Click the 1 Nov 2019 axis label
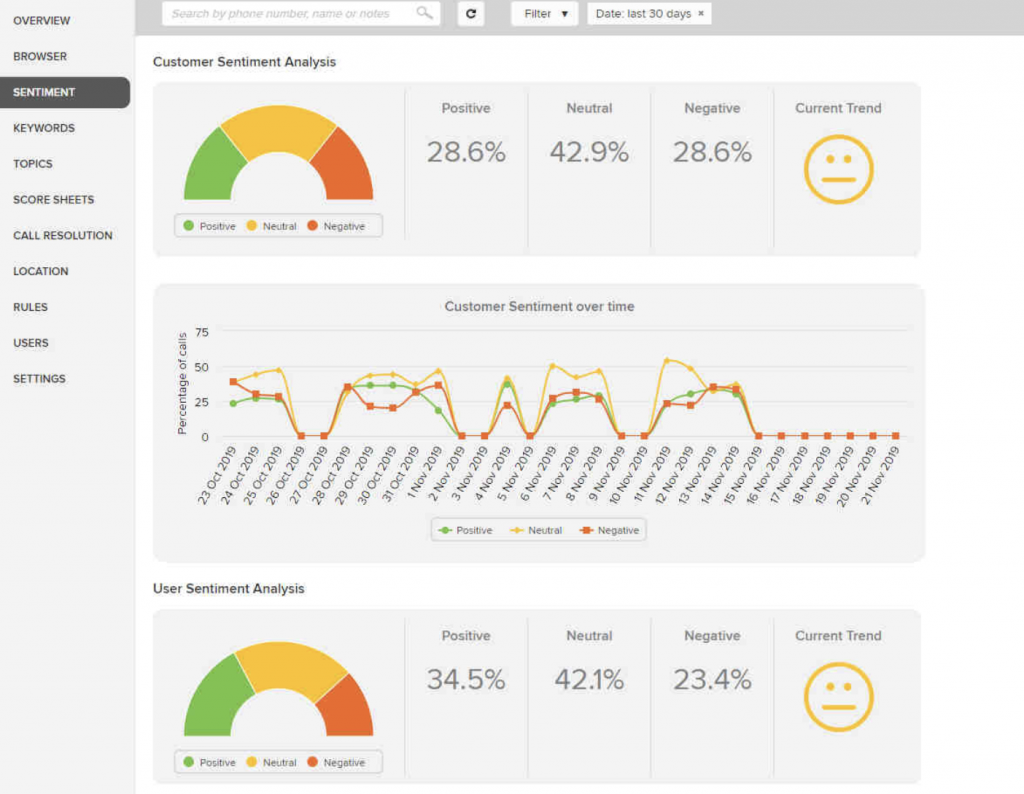Viewport: 1024px width, 794px height. (x=424, y=473)
